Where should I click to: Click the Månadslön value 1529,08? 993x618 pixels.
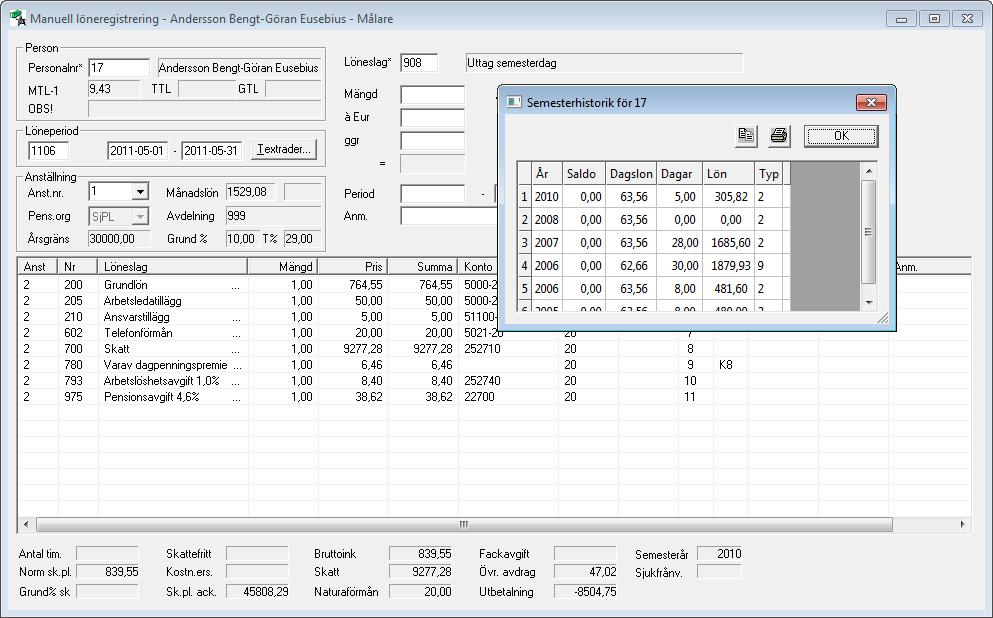point(251,192)
